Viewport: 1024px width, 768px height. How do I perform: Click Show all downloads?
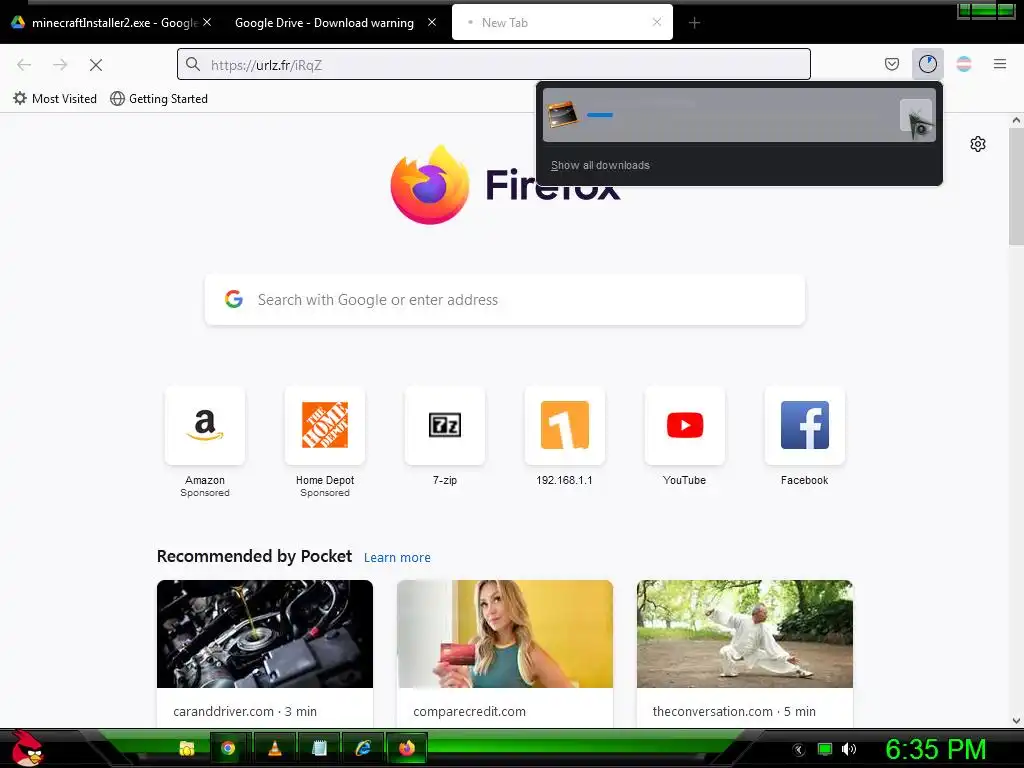[600, 165]
